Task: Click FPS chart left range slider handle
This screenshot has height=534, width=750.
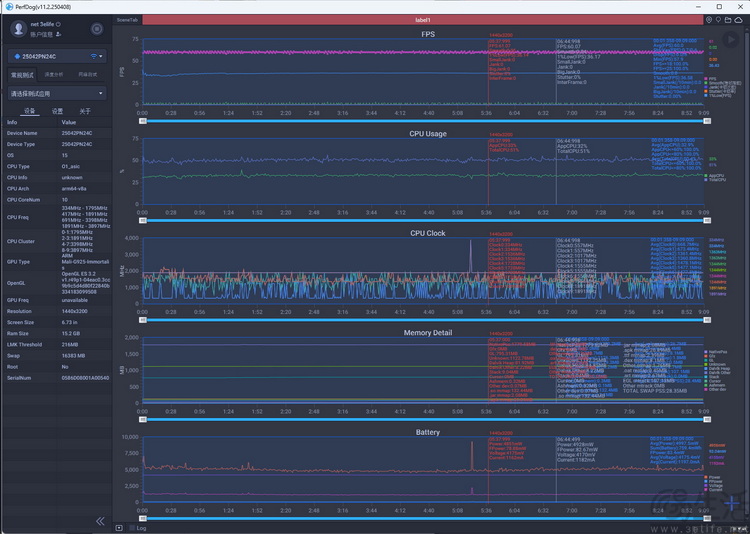Action: coord(143,121)
